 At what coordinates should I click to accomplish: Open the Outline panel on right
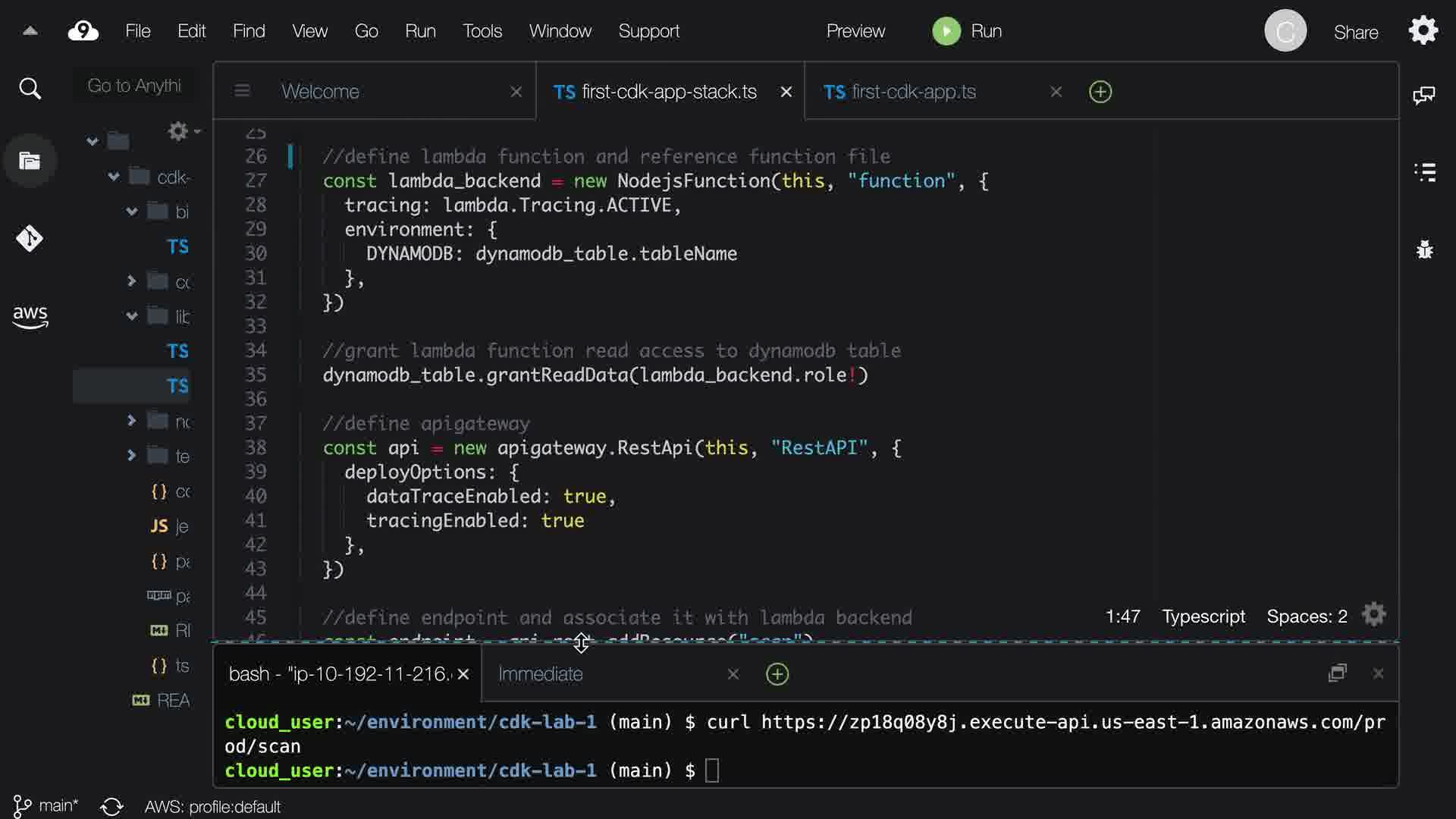[1425, 172]
